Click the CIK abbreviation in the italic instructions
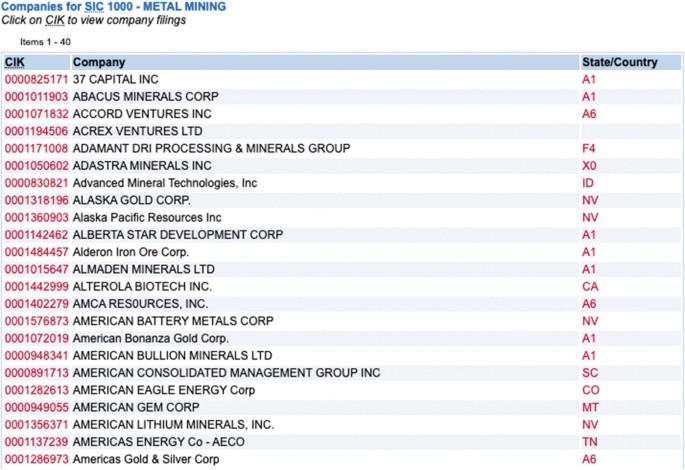 tap(55, 20)
